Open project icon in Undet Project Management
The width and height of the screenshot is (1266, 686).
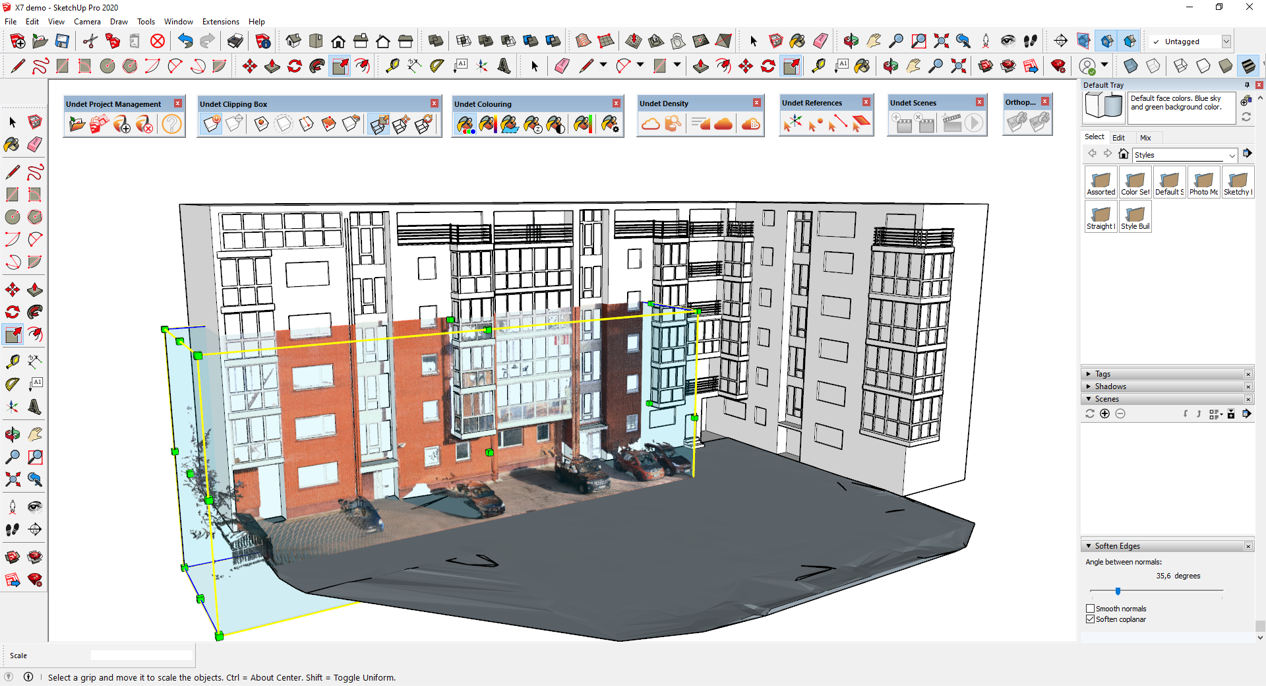tap(77, 124)
